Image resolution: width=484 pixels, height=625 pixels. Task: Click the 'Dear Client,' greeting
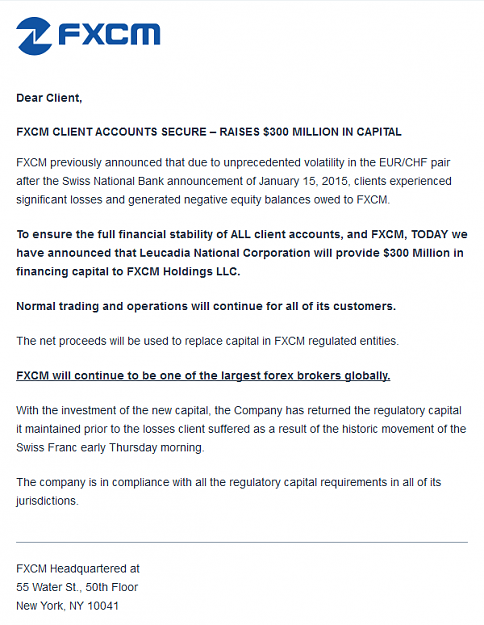coord(49,98)
